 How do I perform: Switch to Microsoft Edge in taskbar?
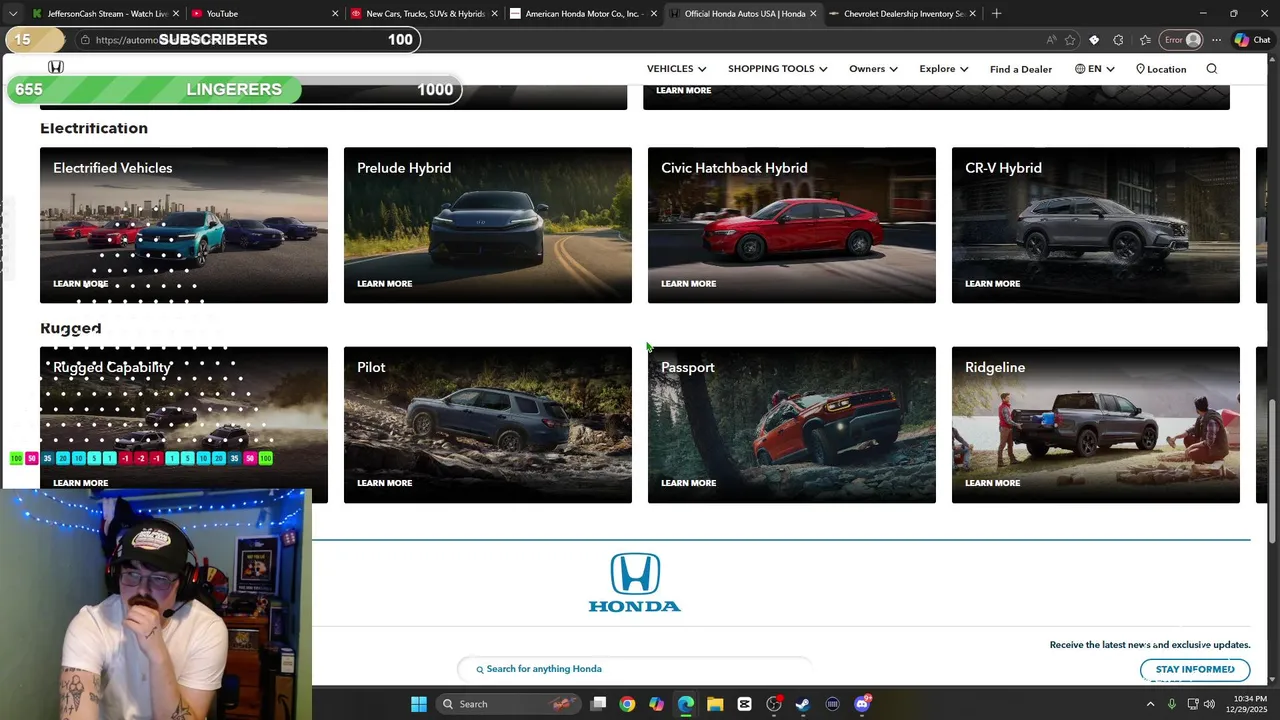685,704
